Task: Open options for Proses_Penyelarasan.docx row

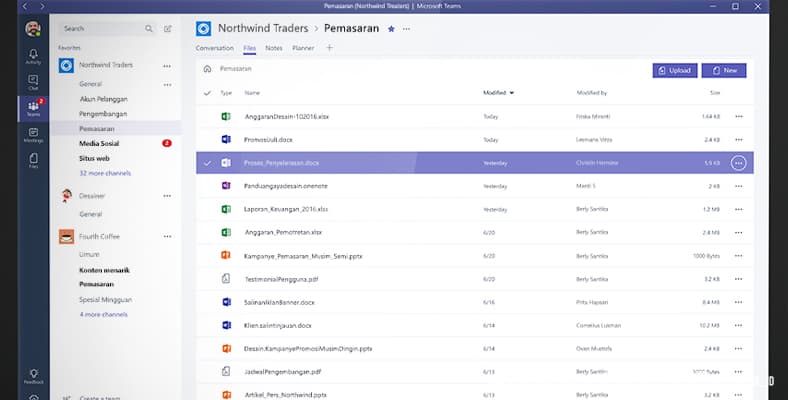Action: coord(738,163)
